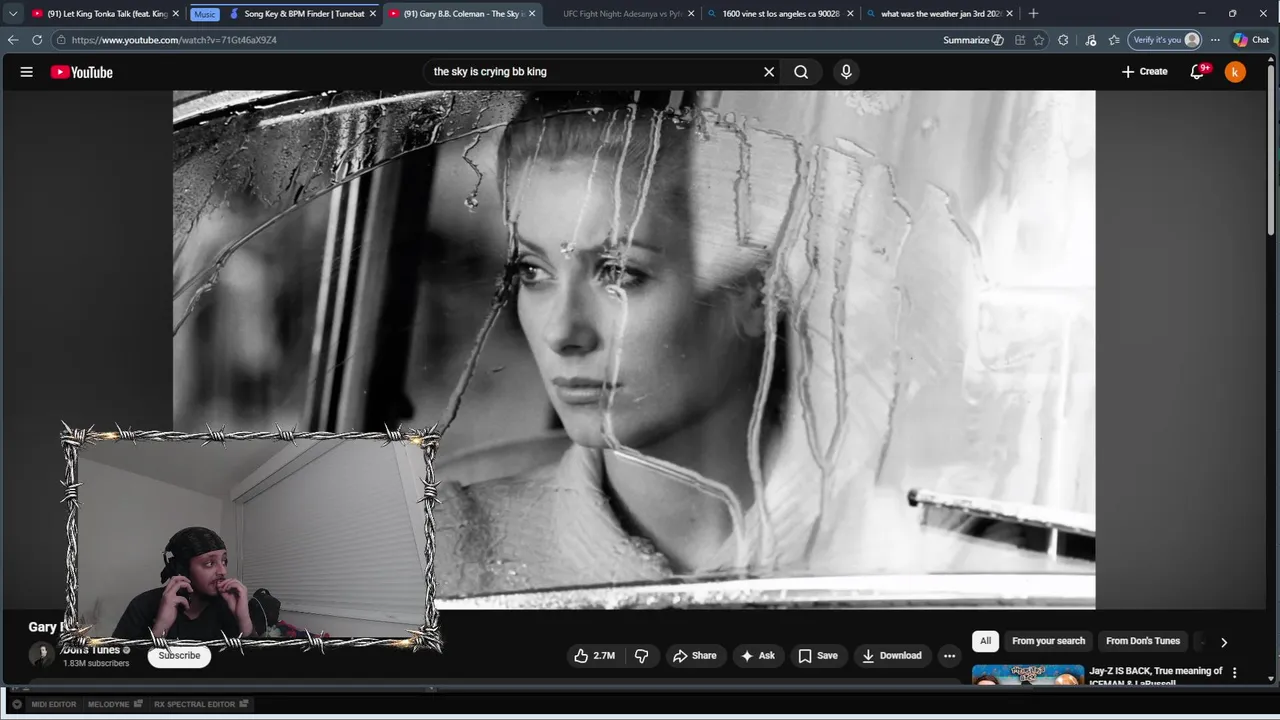This screenshot has width=1280, height=720.
Task: Select the Music tab group label
Action: click(x=205, y=14)
